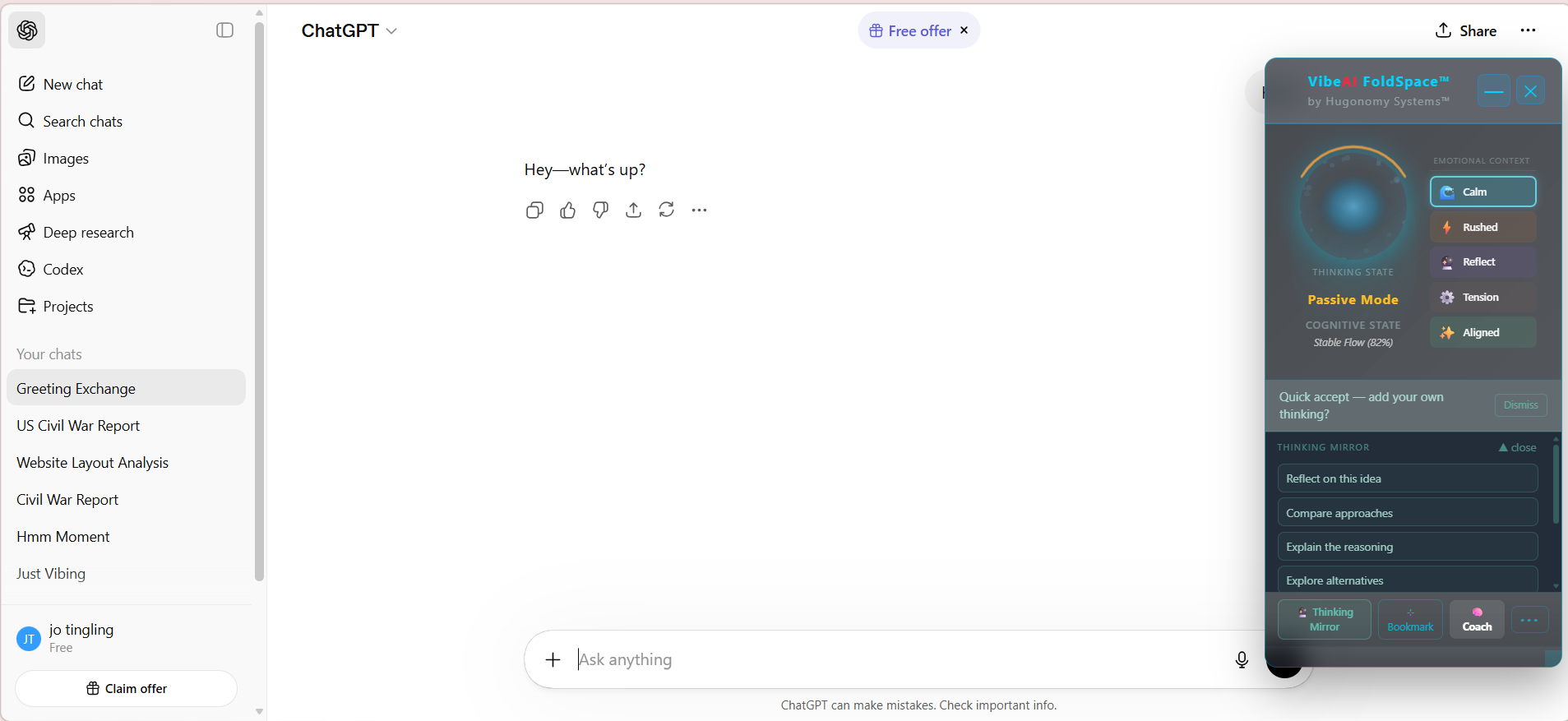1568x721 pixels.
Task: Open the FoldSpace more options button
Action: pos(1529,620)
